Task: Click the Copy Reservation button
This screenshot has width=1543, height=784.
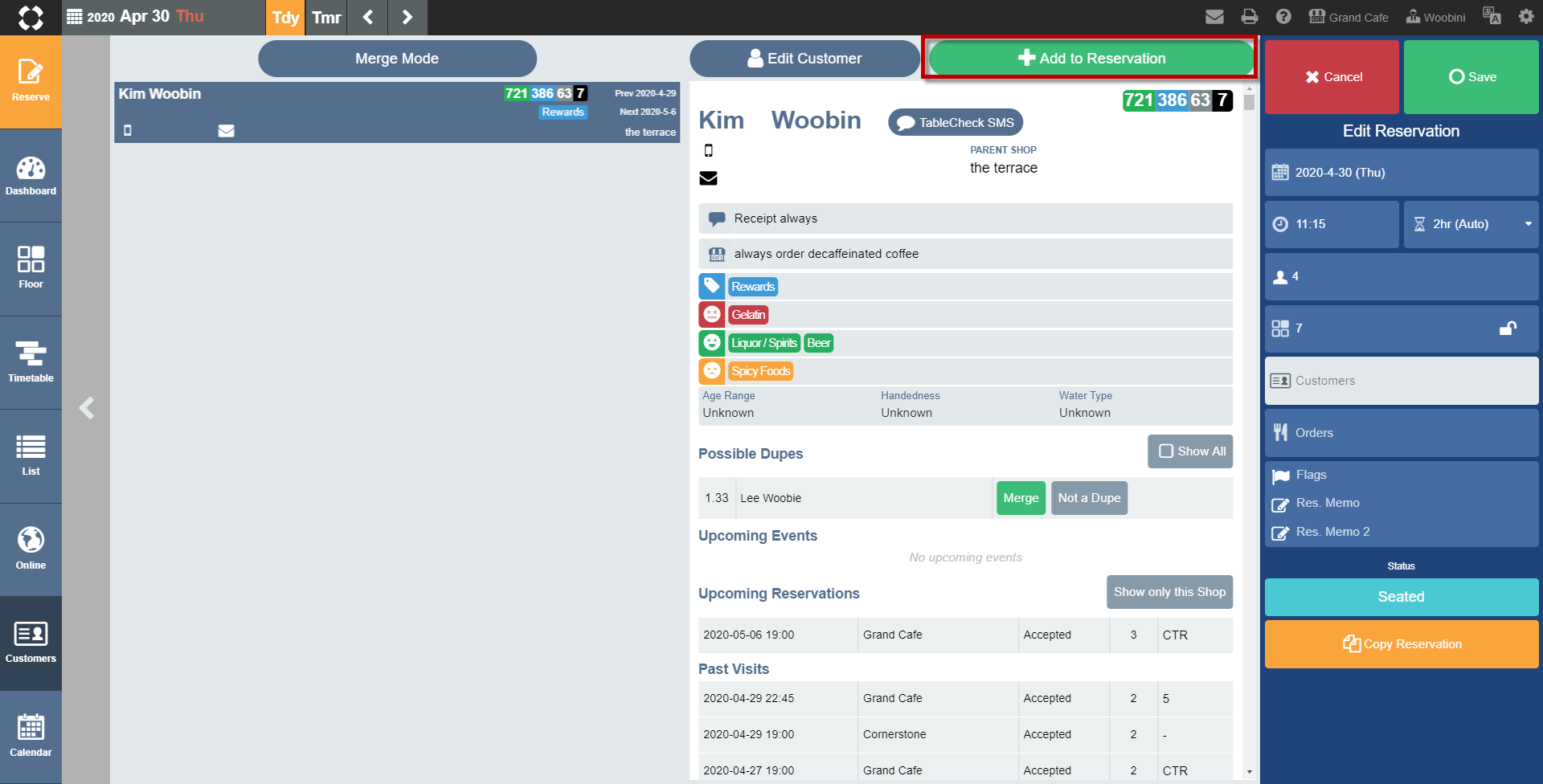Action: (1402, 644)
